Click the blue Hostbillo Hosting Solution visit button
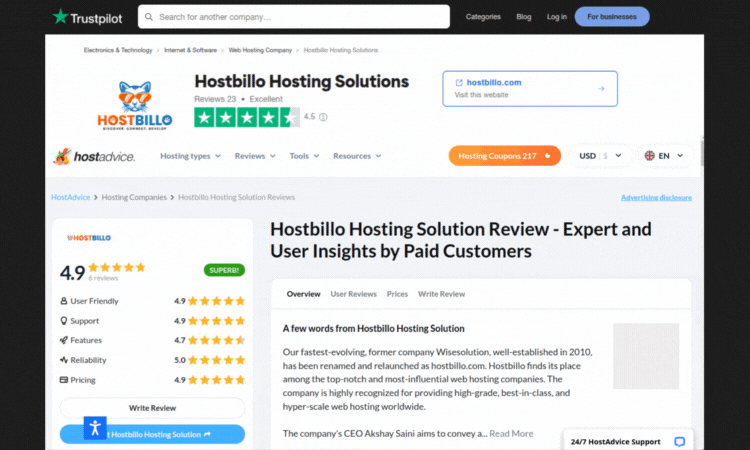Viewport: 750px width, 450px height. (x=152, y=434)
